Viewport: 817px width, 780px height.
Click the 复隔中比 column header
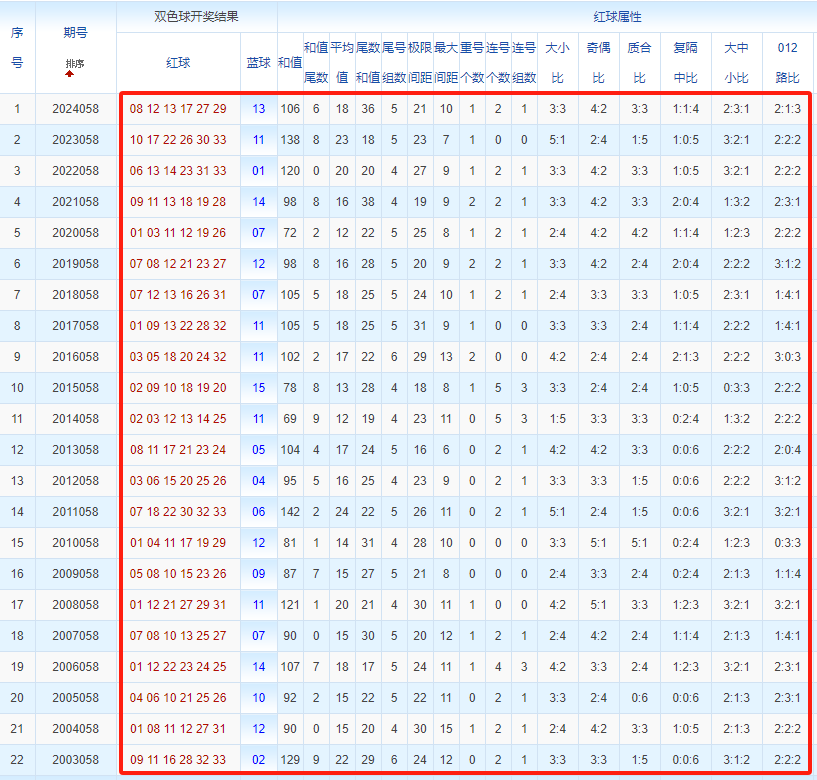pyautogui.click(x=685, y=62)
